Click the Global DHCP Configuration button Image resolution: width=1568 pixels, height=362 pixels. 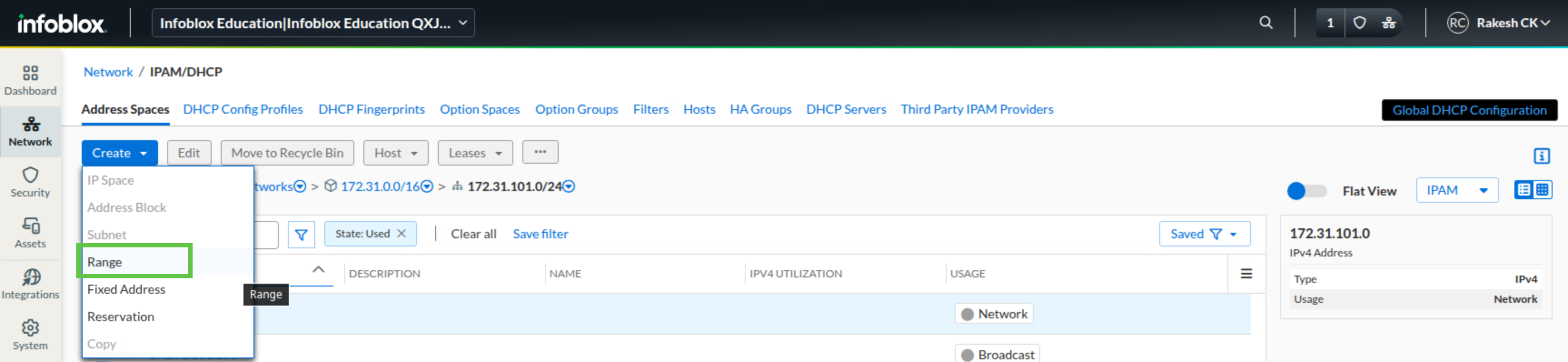[1469, 111]
